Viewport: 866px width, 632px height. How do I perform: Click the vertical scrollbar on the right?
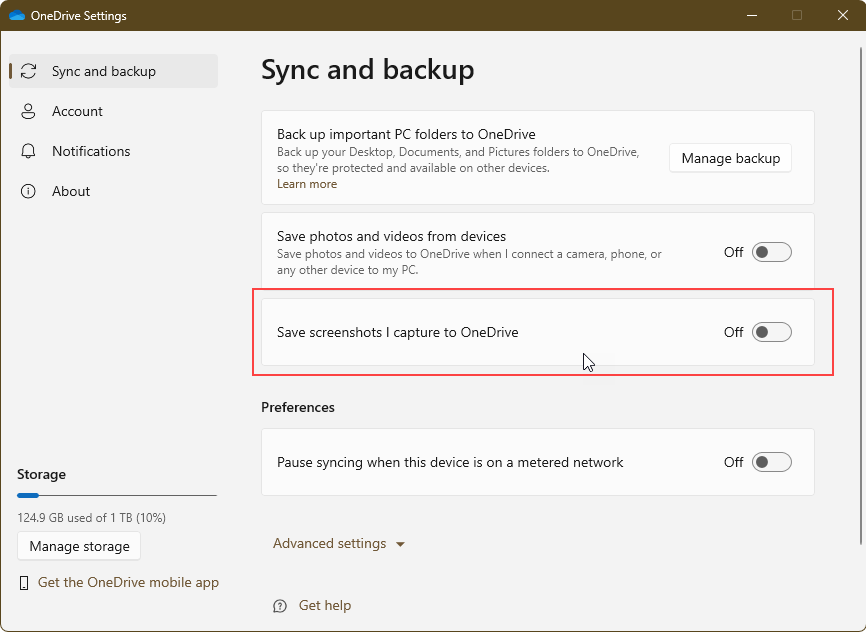pyautogui.click(x=860, y=296)
